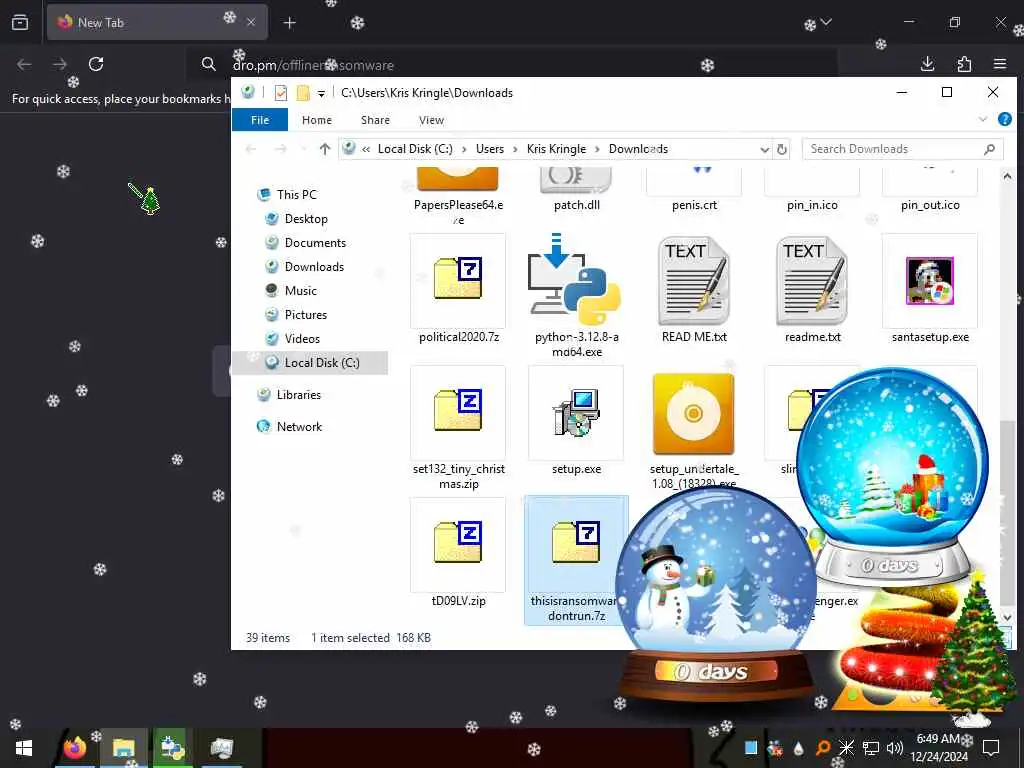Image resolution: width=1024 pixels, height=768 pixels.
Task: Open File Explorer from the taskbar
Action: [123, 748]
